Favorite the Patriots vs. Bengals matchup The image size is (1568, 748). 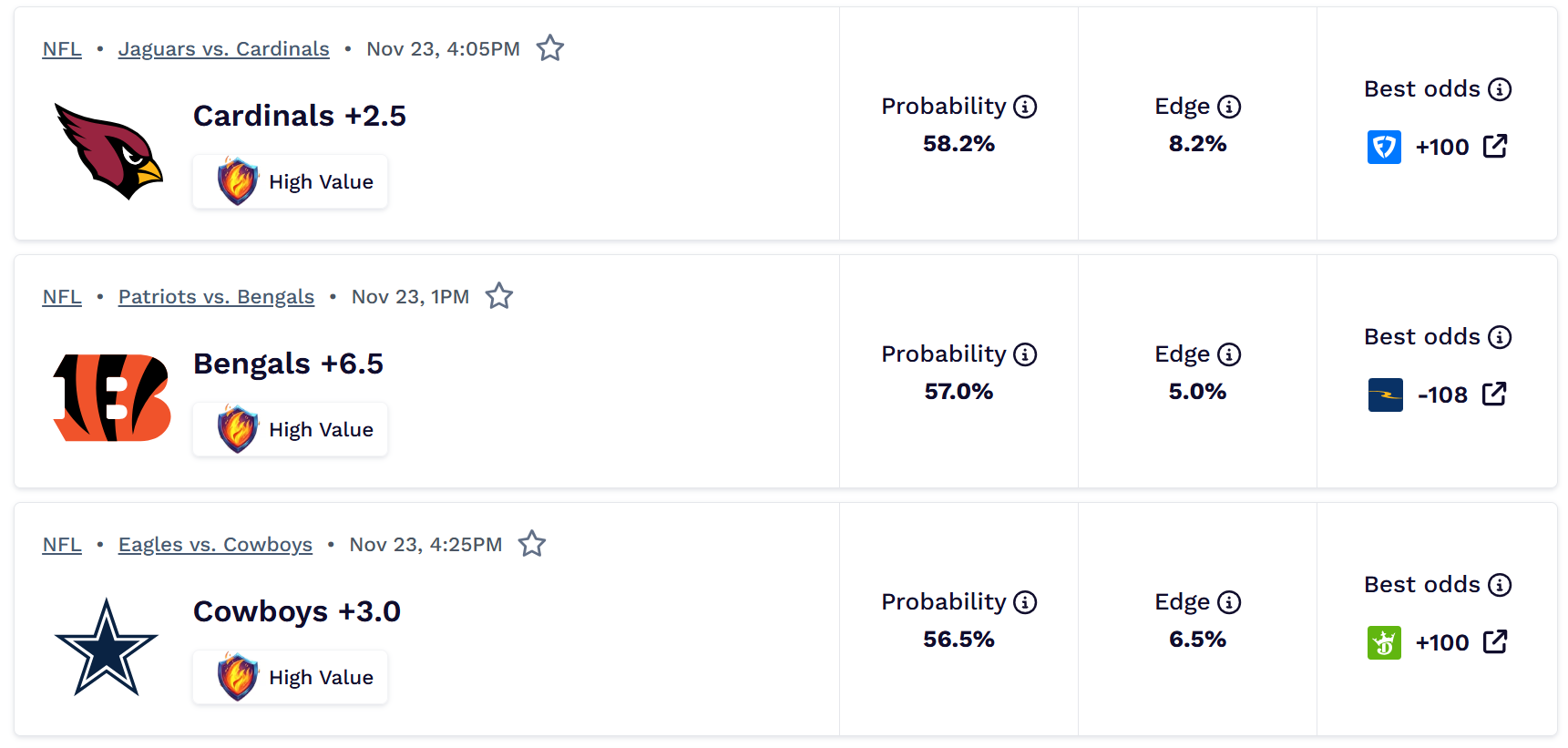click(x=498, y=295)
